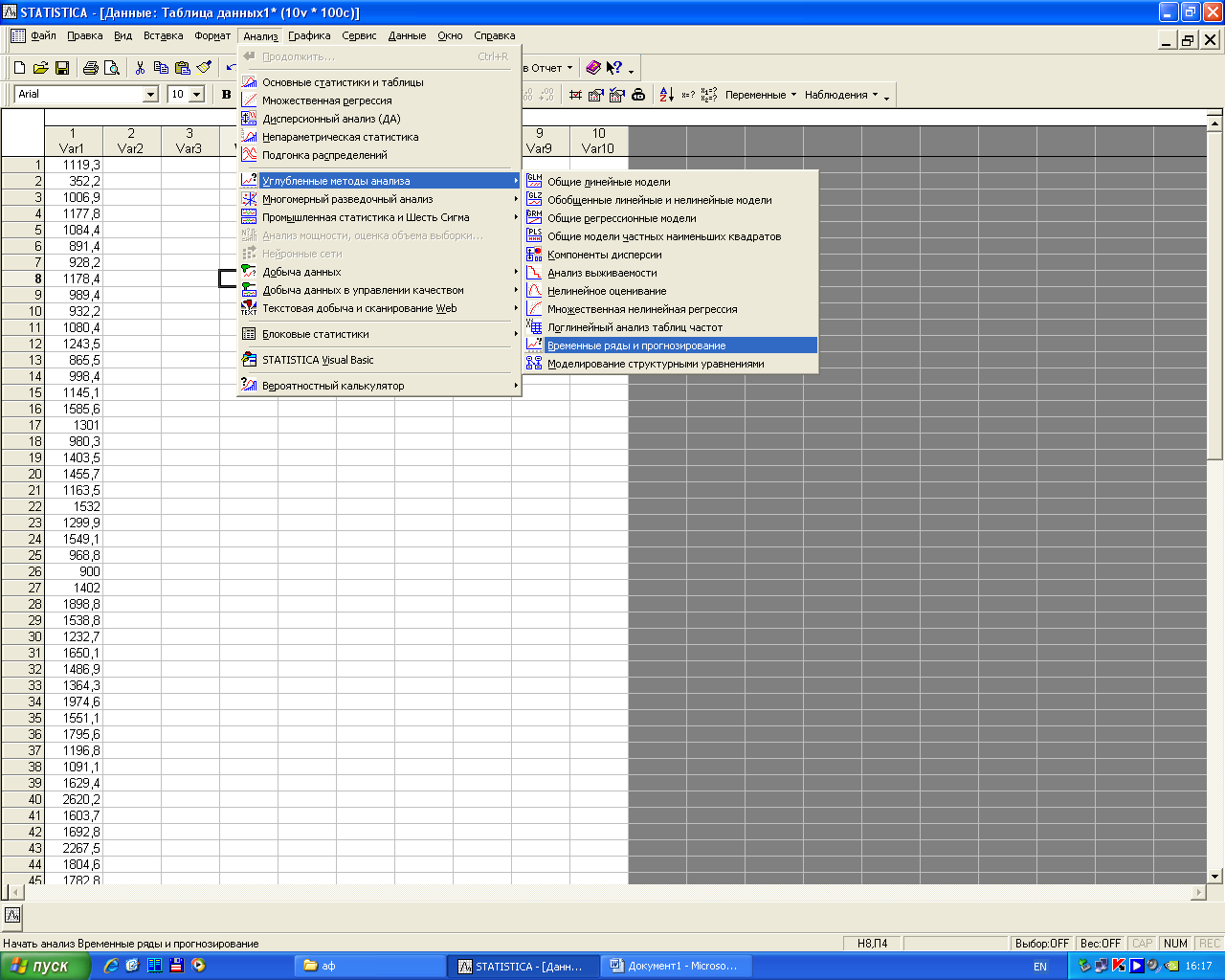Click the Save diskette icon
This screenshot has height=980, width=1225.
pyautogui.click(x=61, y=68)
